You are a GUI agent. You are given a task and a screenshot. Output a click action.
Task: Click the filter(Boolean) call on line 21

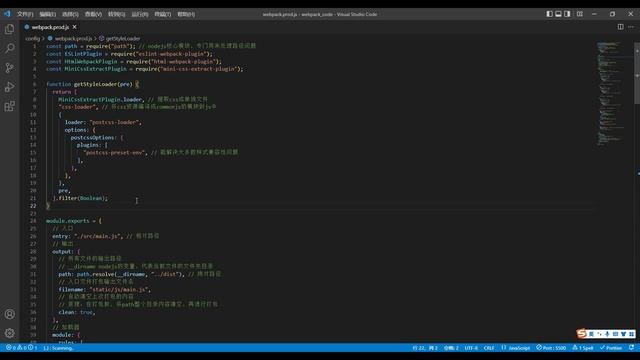82,198
